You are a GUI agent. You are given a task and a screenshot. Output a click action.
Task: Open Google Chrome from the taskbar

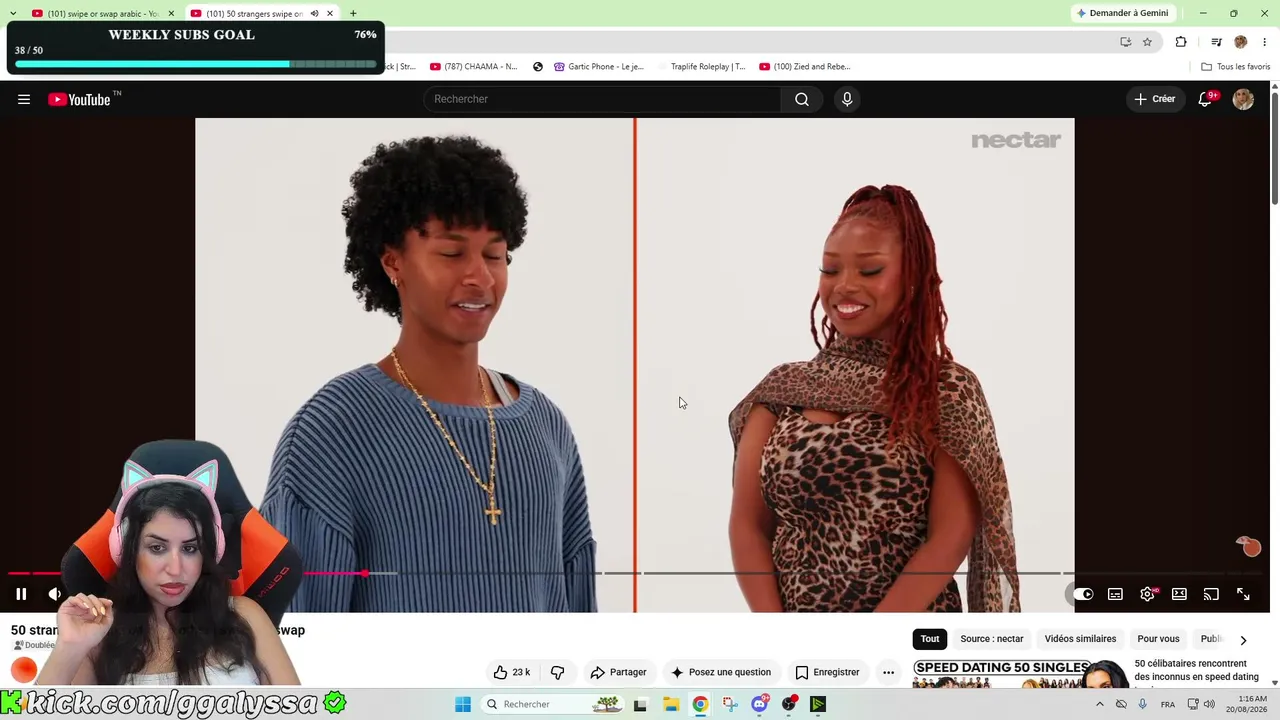(700, 704)
